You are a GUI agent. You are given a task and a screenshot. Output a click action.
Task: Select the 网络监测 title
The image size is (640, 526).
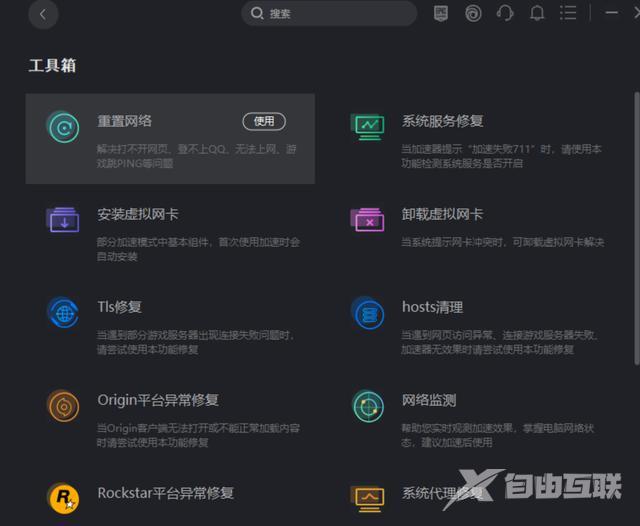tap(429, 400)
